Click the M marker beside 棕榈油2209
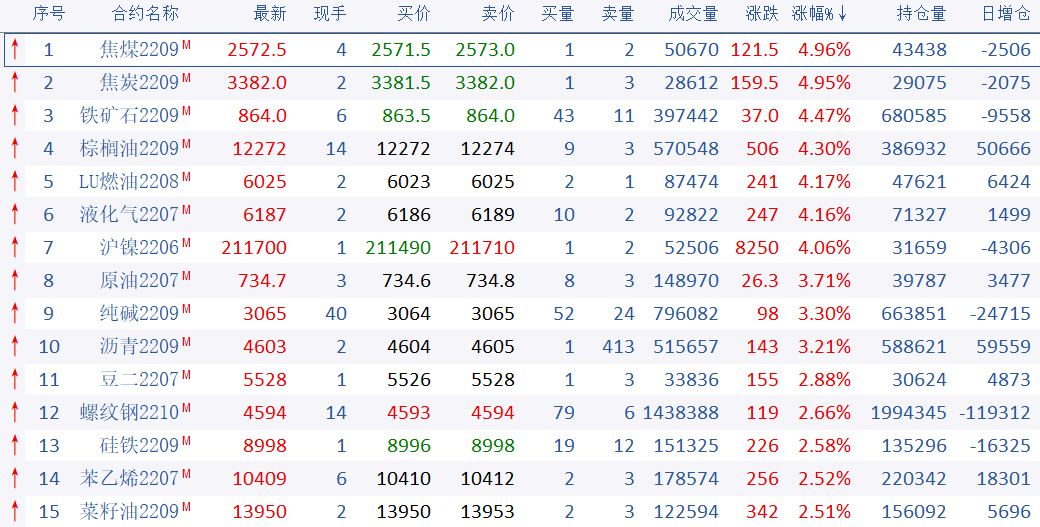This screenshot has height=527, width=1040. 187,143
